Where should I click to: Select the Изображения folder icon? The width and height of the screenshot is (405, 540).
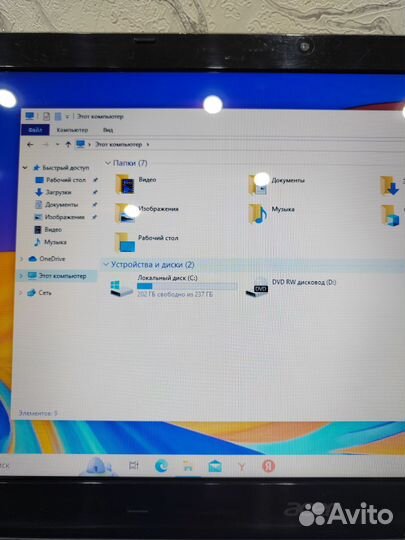click(125, 213)
